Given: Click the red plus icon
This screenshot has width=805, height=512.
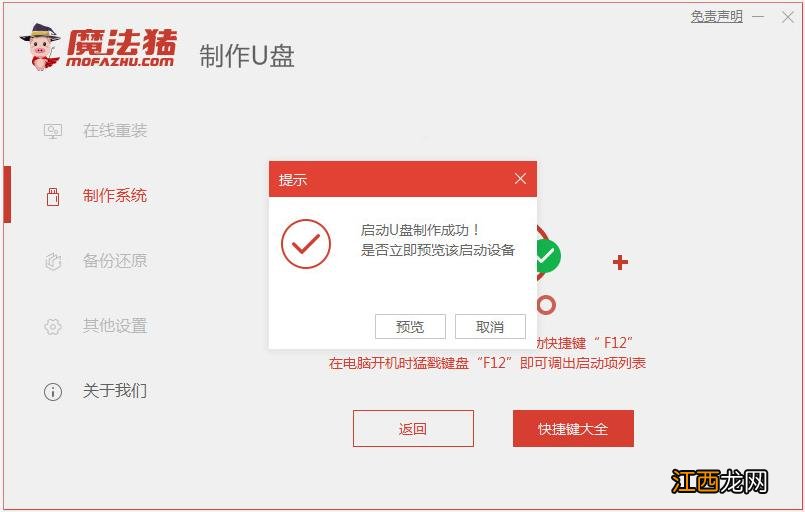Looking at the screenshot, I should (620, 262).
